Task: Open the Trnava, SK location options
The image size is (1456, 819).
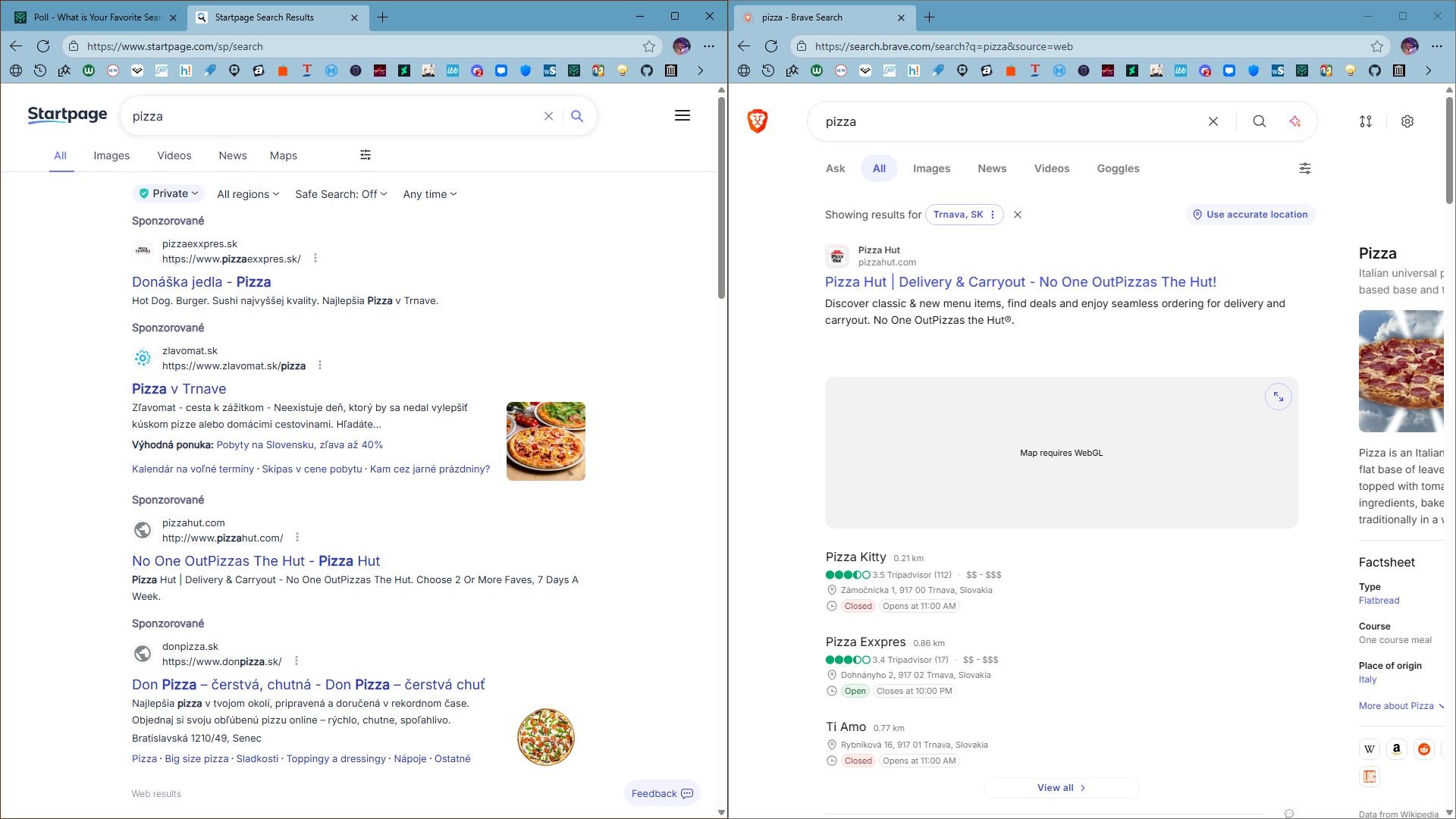Action: tap(965, 215)
